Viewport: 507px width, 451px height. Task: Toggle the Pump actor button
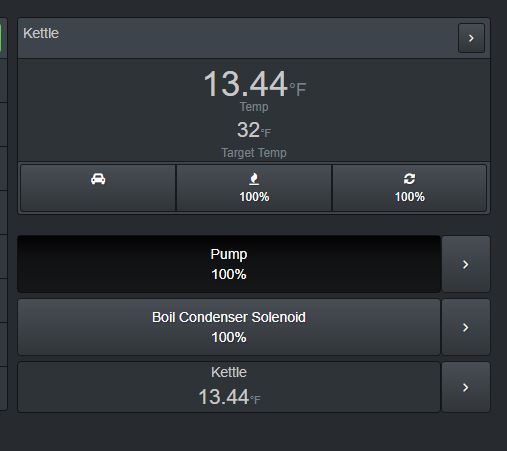tap(229, 264)
